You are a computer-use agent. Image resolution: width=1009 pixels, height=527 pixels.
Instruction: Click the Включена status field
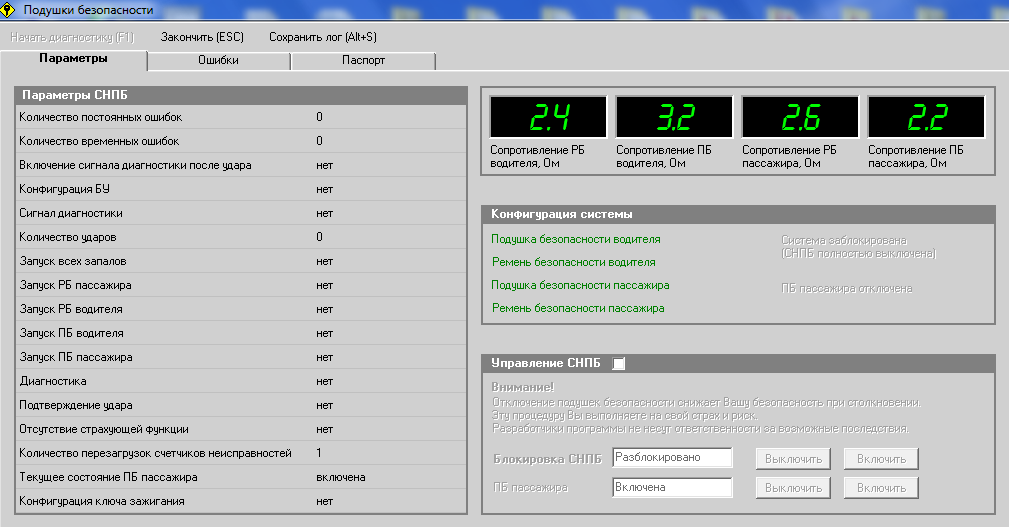tap(672, 487)
